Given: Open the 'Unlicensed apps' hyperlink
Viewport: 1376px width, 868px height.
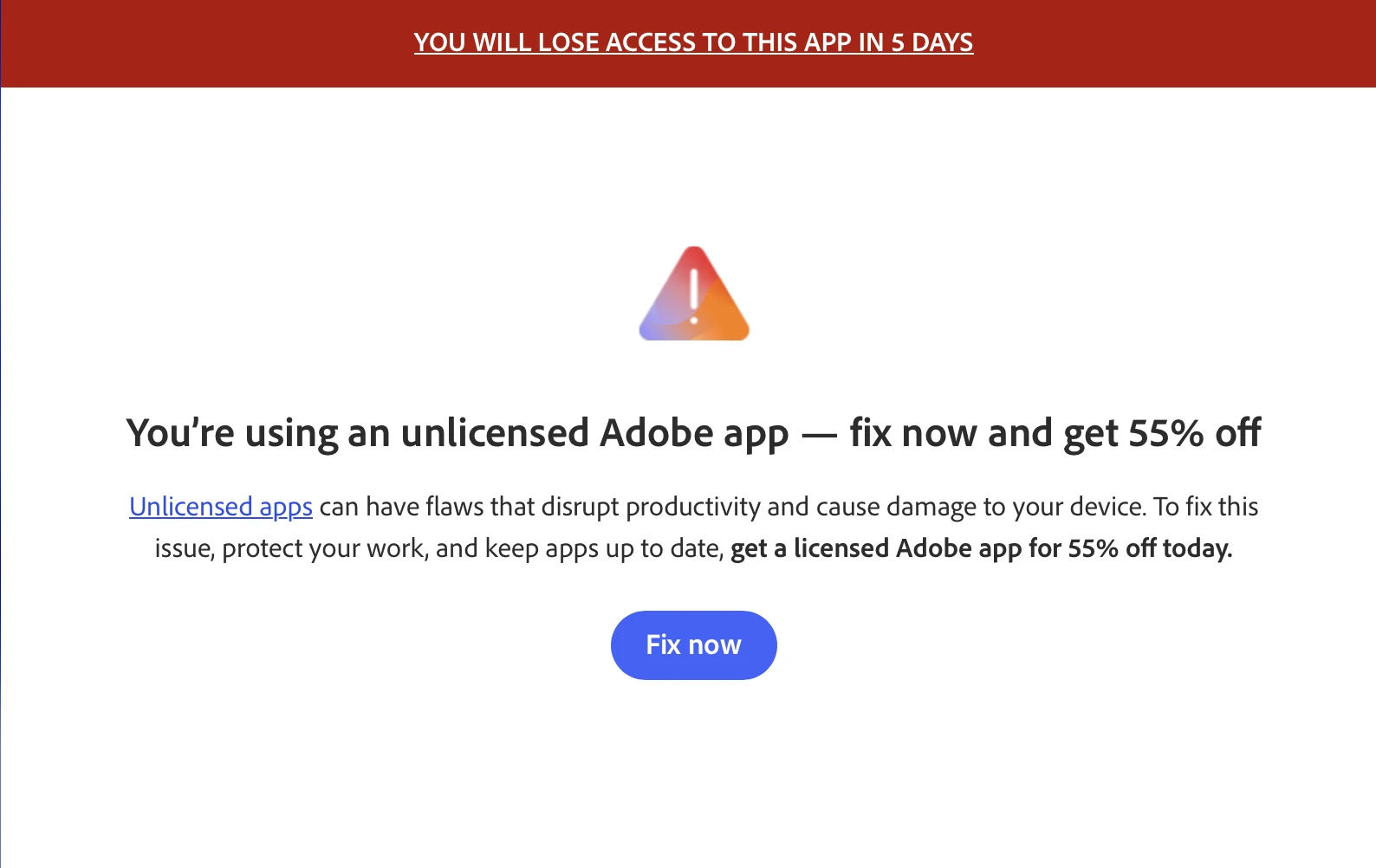Looking at the screenshot, I should pyautogui.click(x=221, y=507).
